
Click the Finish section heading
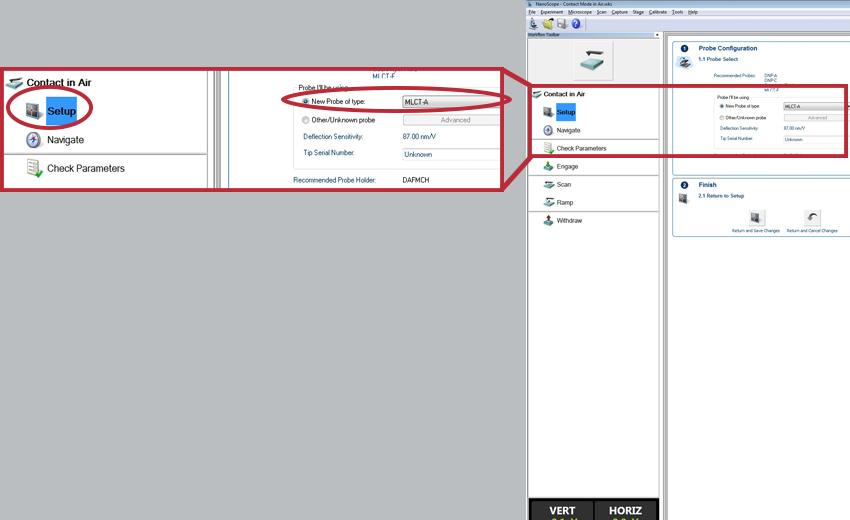[707, 185]
